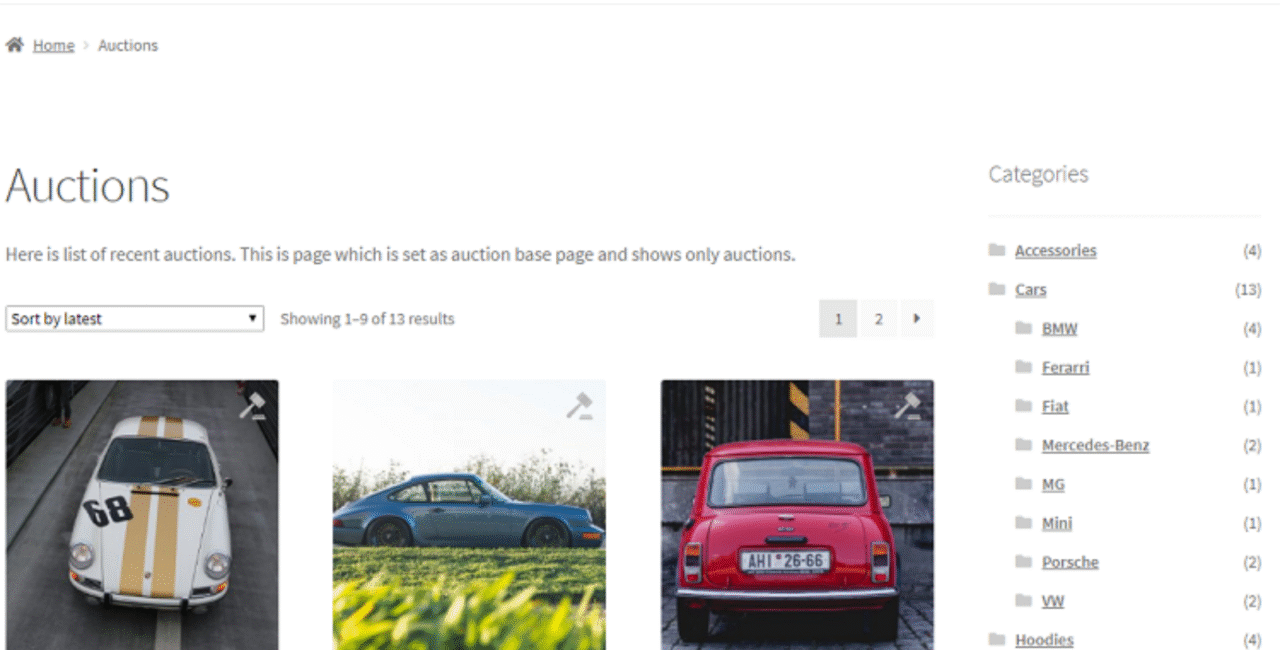Open the Ferrari category link
Screen dimensions: 1280x650
(1065, 367)
